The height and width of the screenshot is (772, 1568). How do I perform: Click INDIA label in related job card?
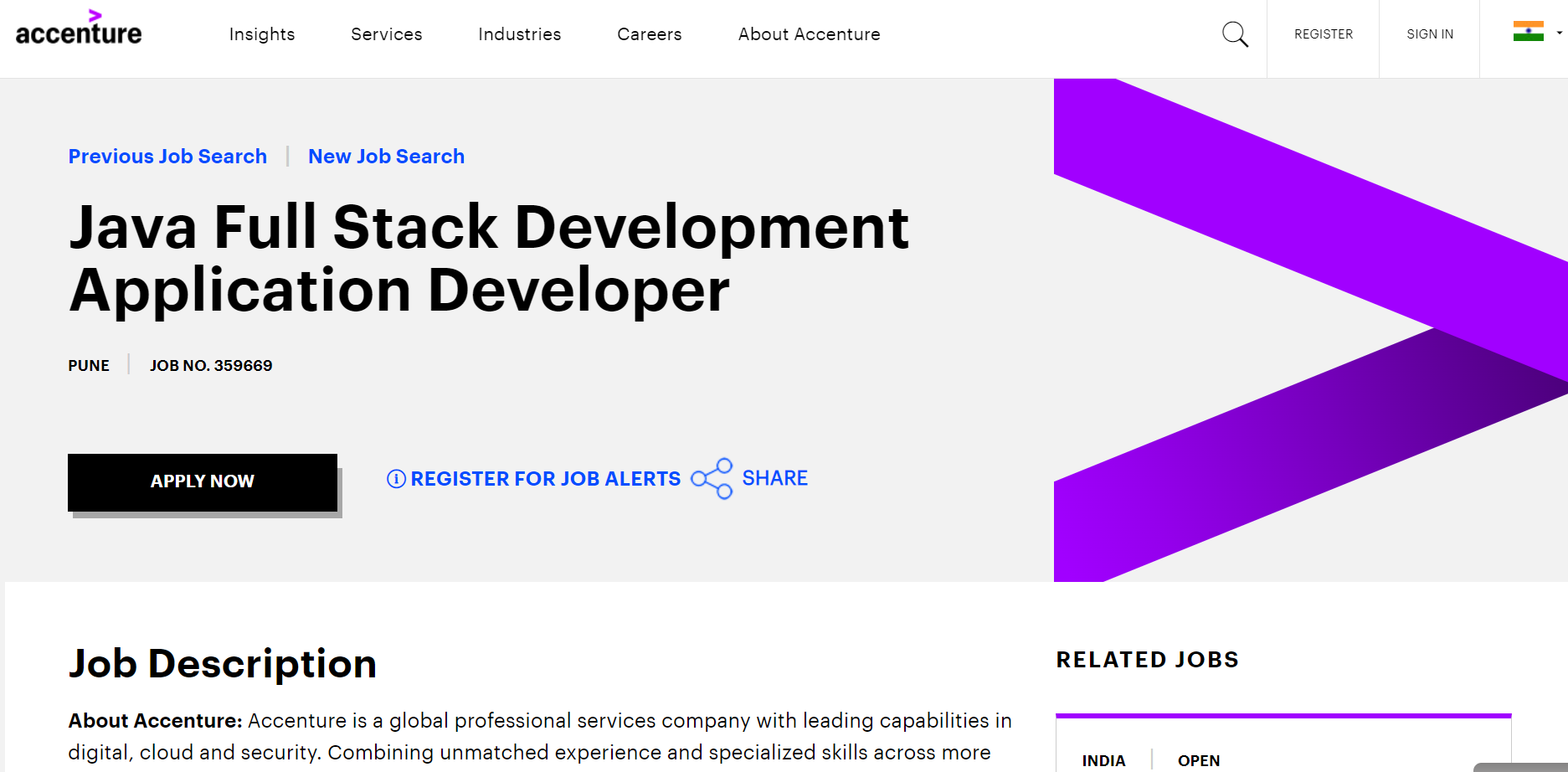click(1103, 760)
